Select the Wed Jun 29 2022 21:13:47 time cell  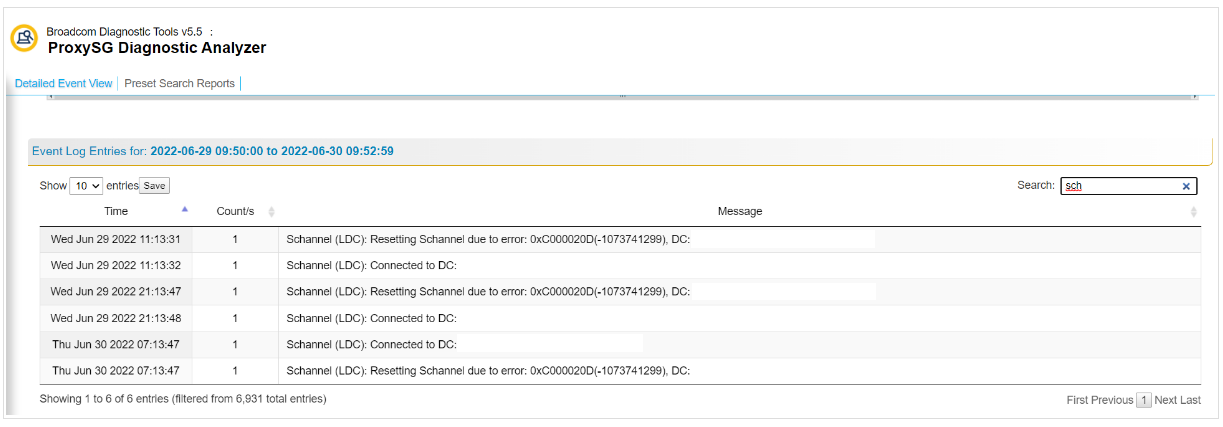pos(116,292)
